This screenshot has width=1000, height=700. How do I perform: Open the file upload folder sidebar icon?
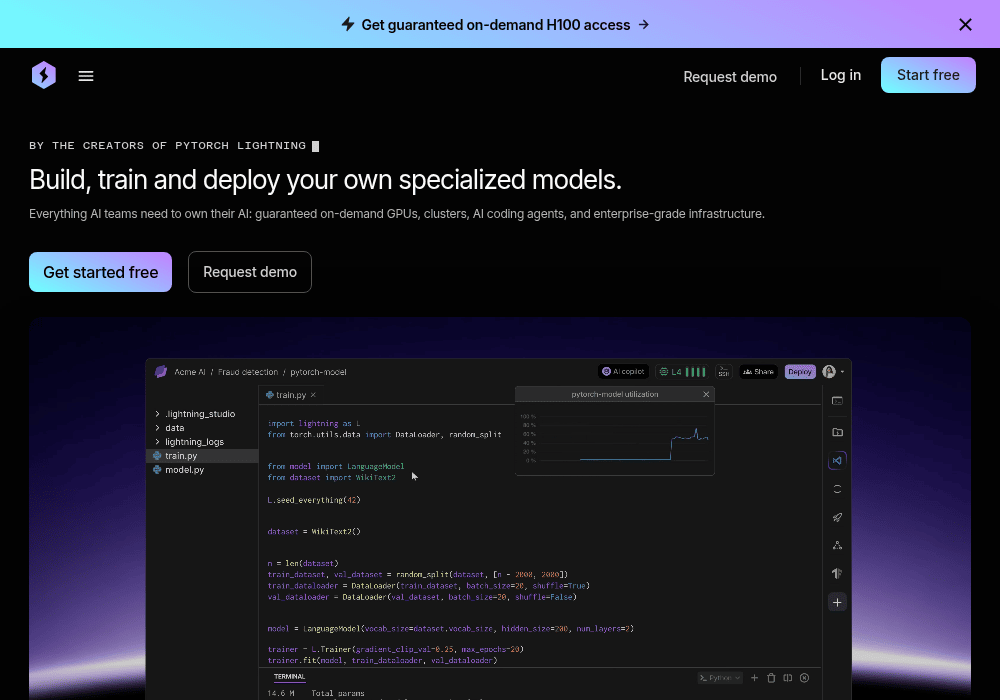pyautogui.click(x=837, y=432)
